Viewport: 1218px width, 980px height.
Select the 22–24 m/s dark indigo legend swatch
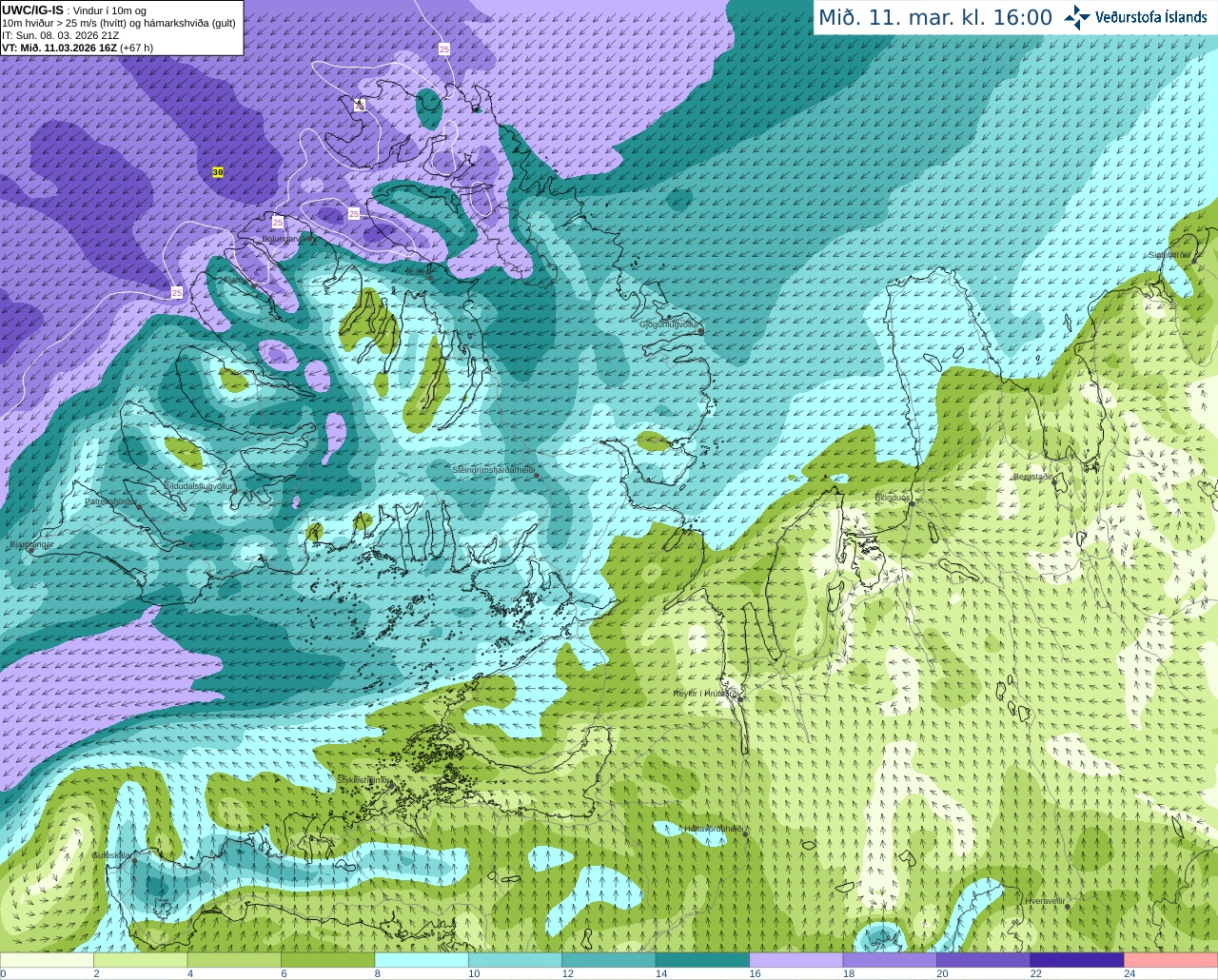[x=1078, y=960]
